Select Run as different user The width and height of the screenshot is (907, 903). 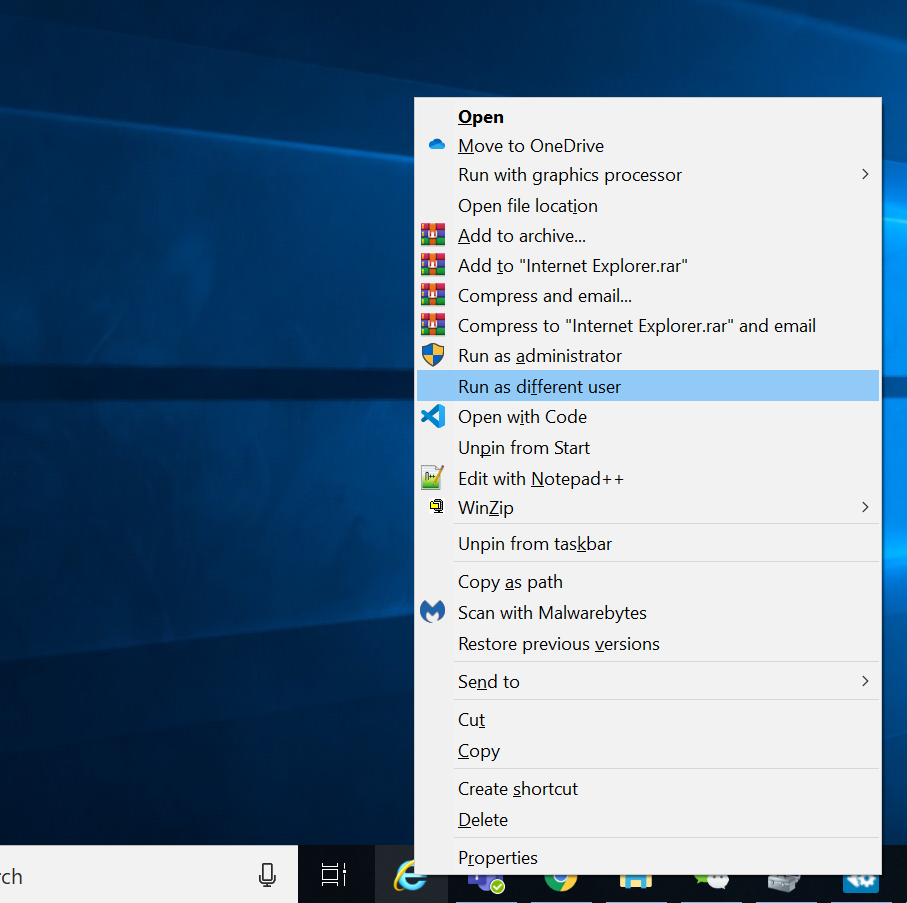(539, 387)
